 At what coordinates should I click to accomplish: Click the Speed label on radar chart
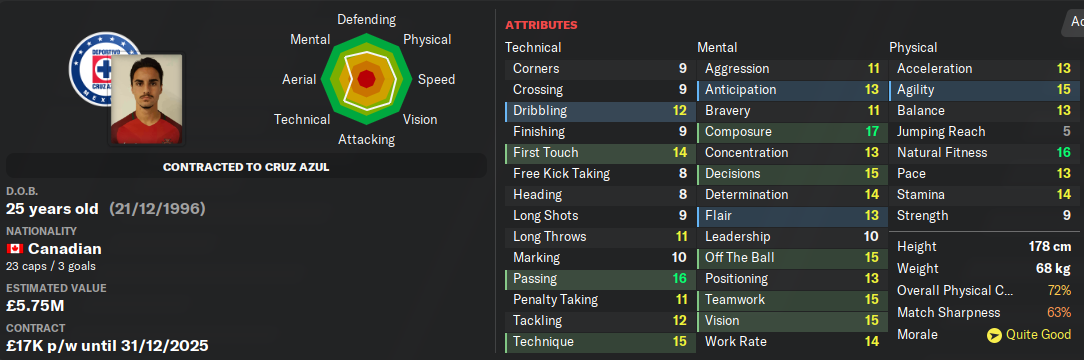pos(436,79)
